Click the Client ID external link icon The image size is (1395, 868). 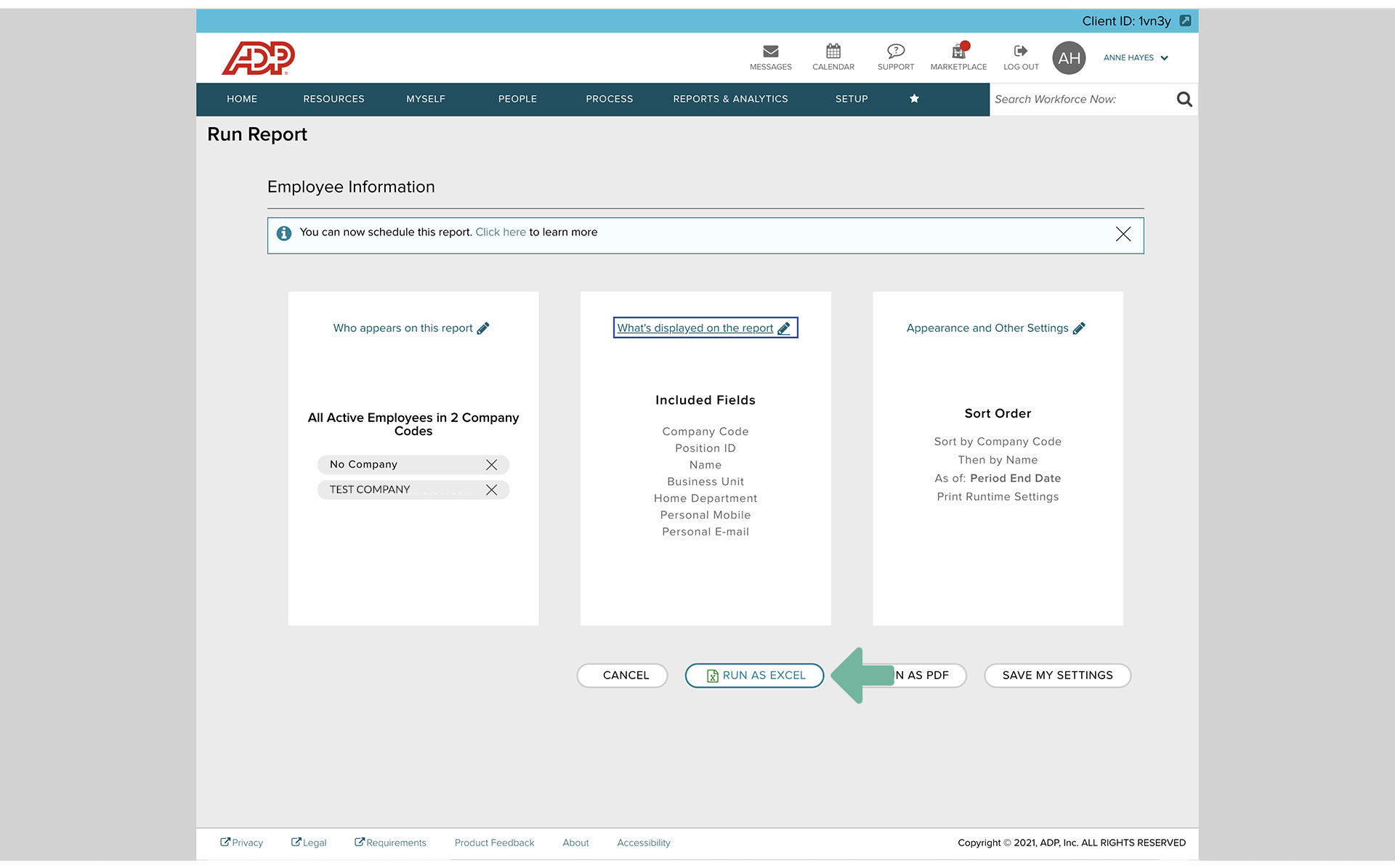tap(1185, 20)
